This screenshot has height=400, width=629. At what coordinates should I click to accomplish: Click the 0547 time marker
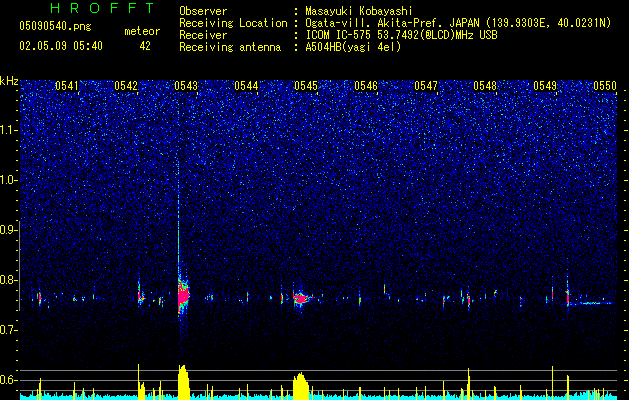[x=426, y=85]
